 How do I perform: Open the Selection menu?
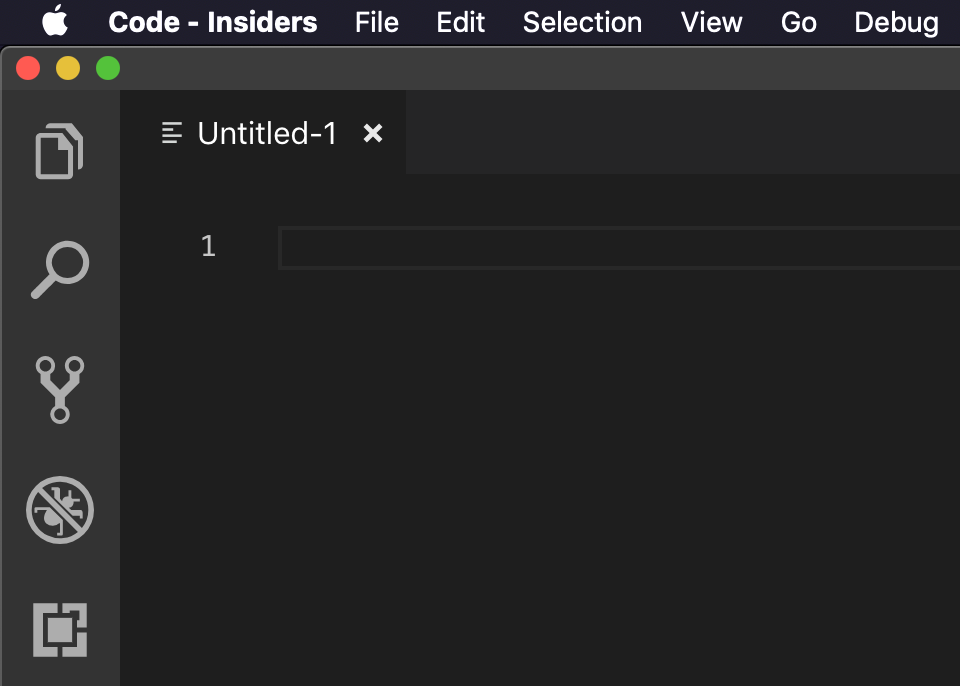pyautogui.click(x=582, y=23)
